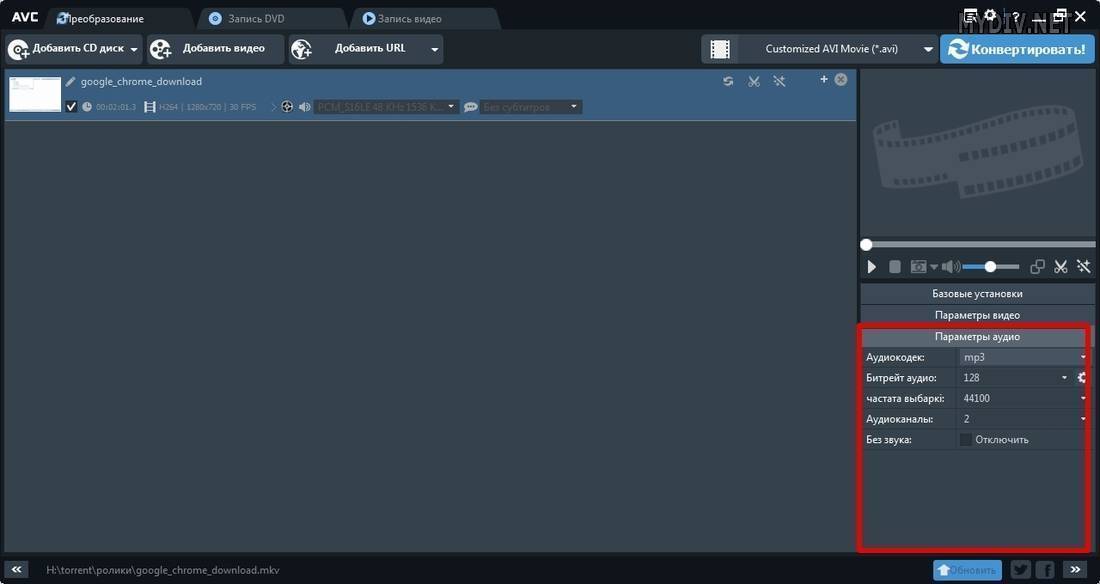Click the film icon beside the output profile

720,49
